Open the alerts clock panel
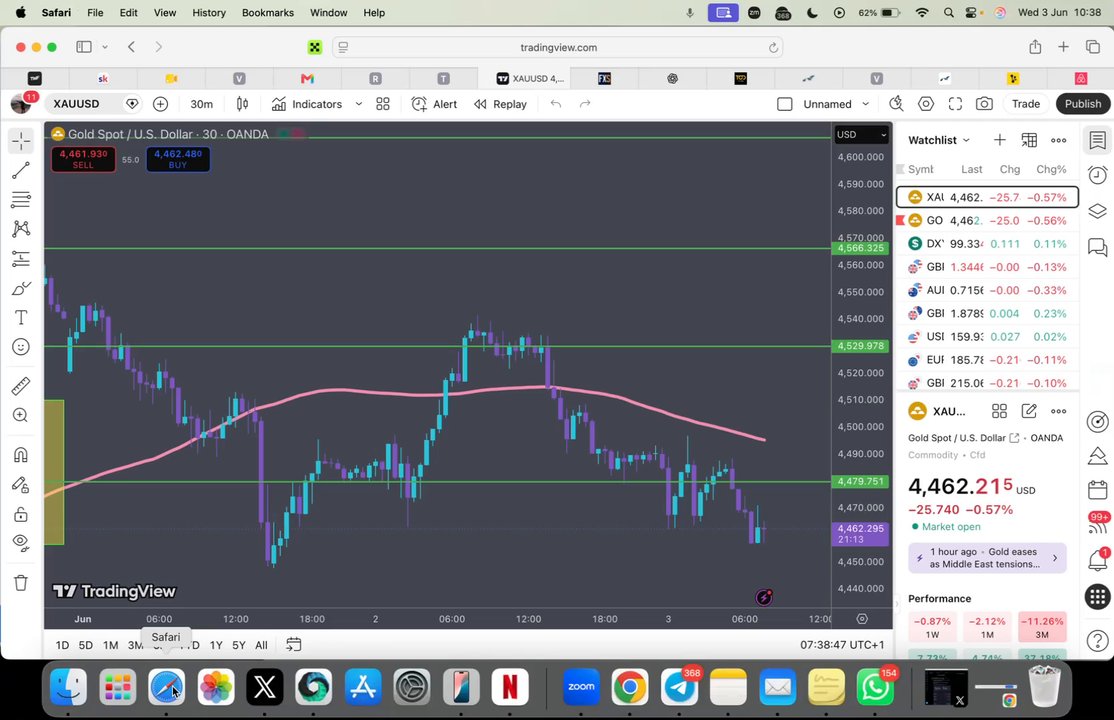The height and width of the screenshot is (720, 1114). [1098, 175]
